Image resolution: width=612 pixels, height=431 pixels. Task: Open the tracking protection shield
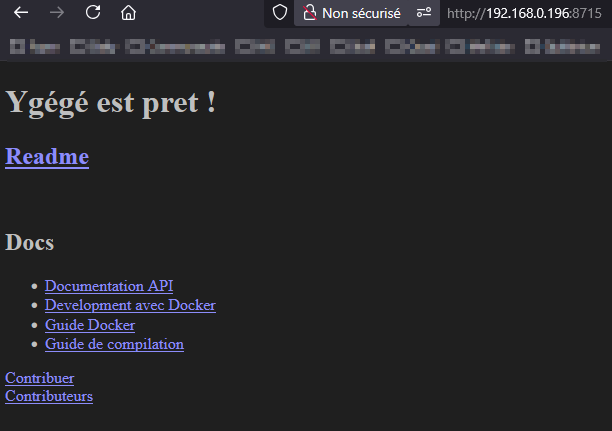click(280, 13)
